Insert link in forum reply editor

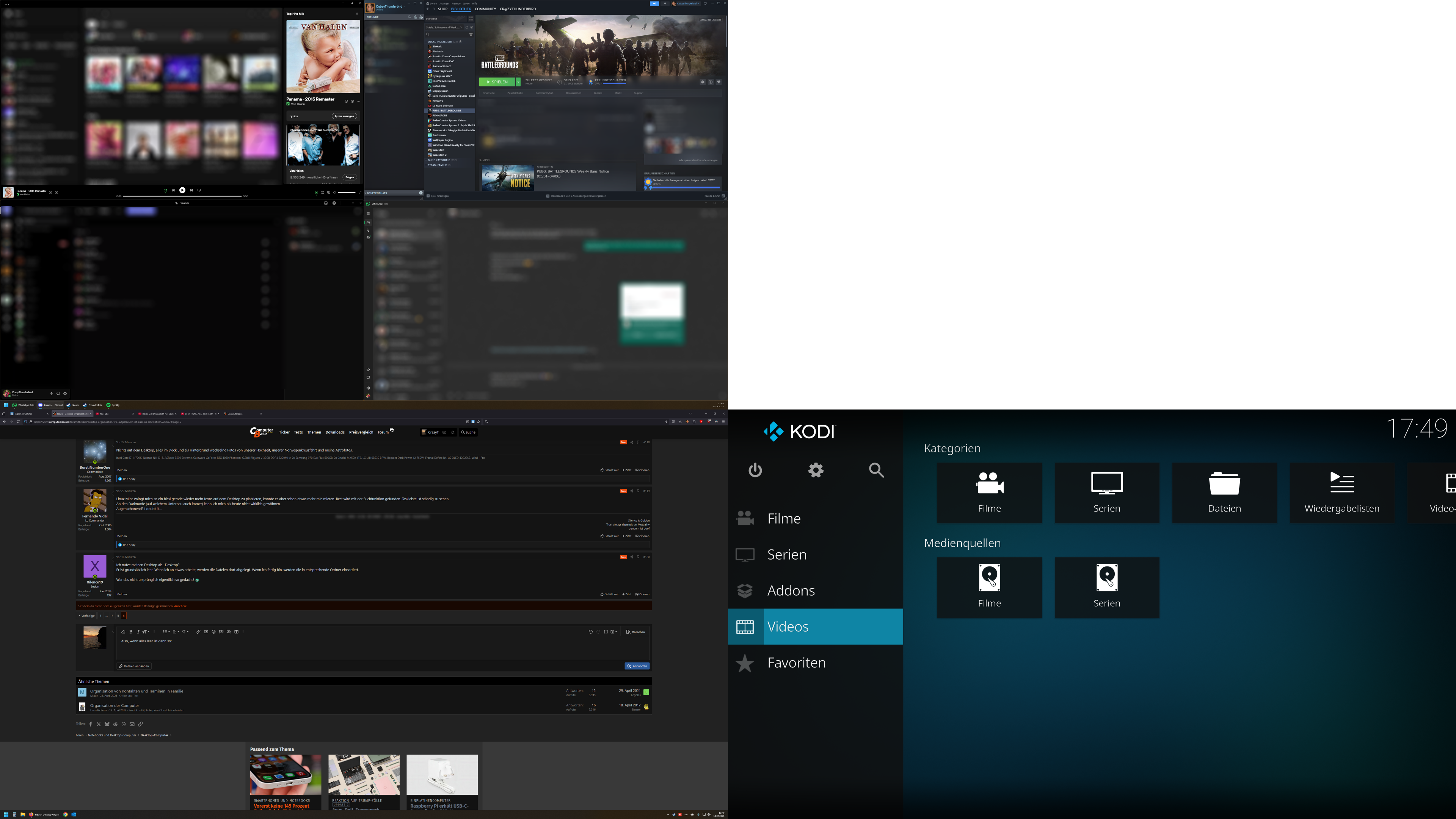point(198,632)
